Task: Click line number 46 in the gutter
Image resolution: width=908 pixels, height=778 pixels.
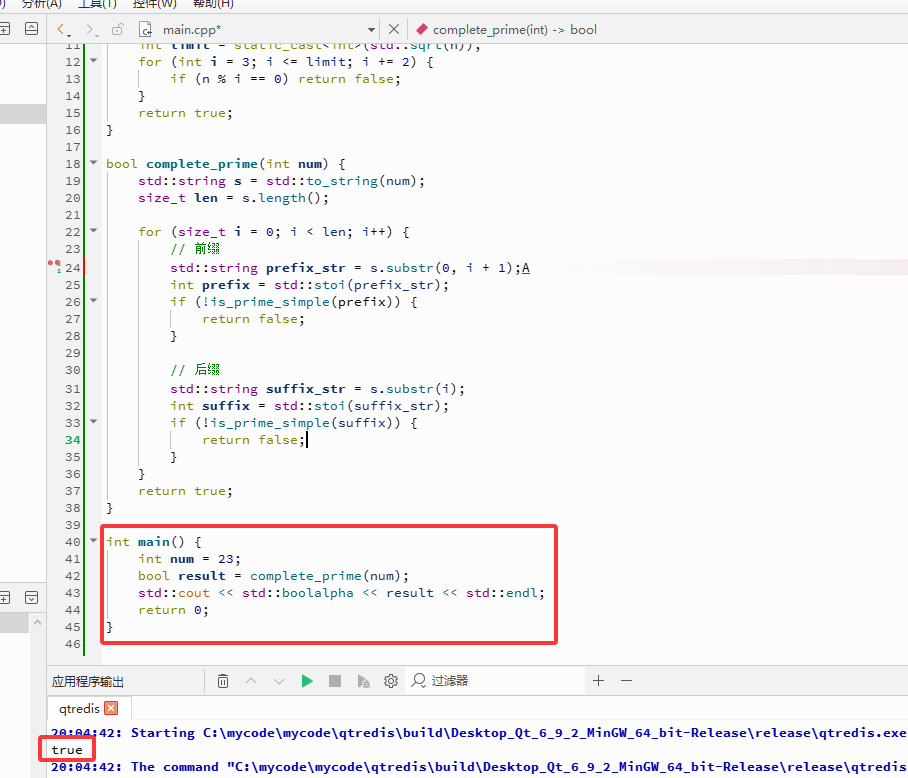Action: tap(72, 644)
